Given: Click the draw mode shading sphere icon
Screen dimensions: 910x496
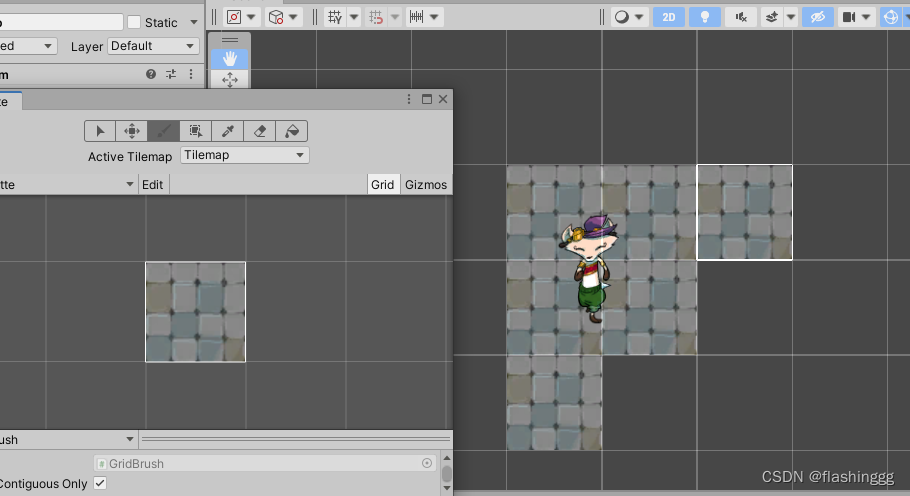Looking at the screenshot, I should tap(622, 17).
